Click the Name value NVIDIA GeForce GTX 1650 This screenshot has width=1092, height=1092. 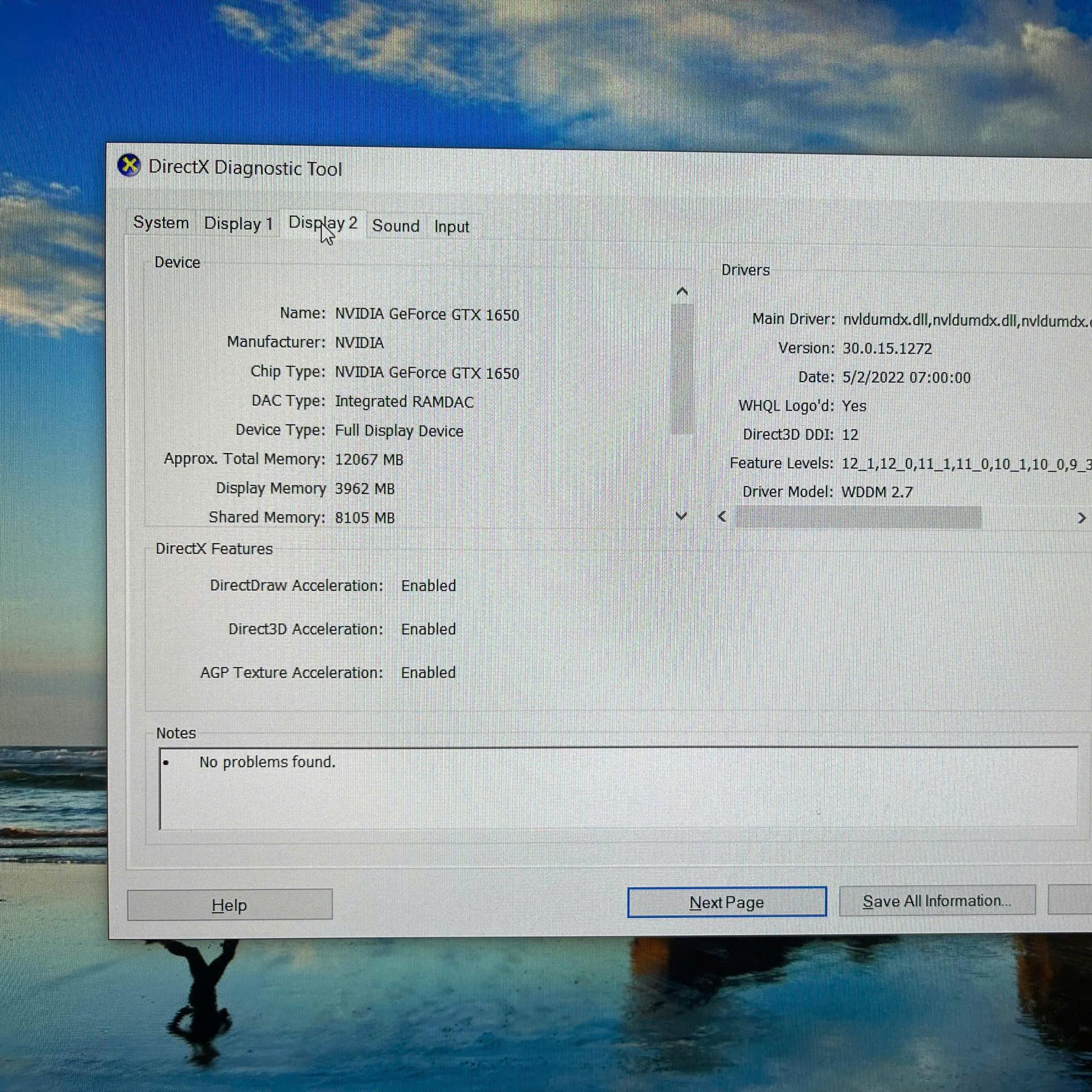click(x=428, y=315)
